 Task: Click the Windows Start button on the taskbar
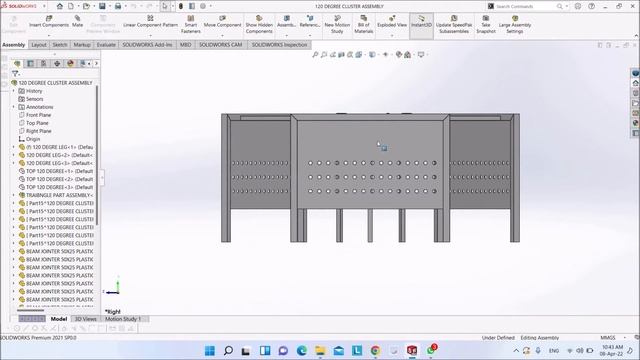[210, 351]
